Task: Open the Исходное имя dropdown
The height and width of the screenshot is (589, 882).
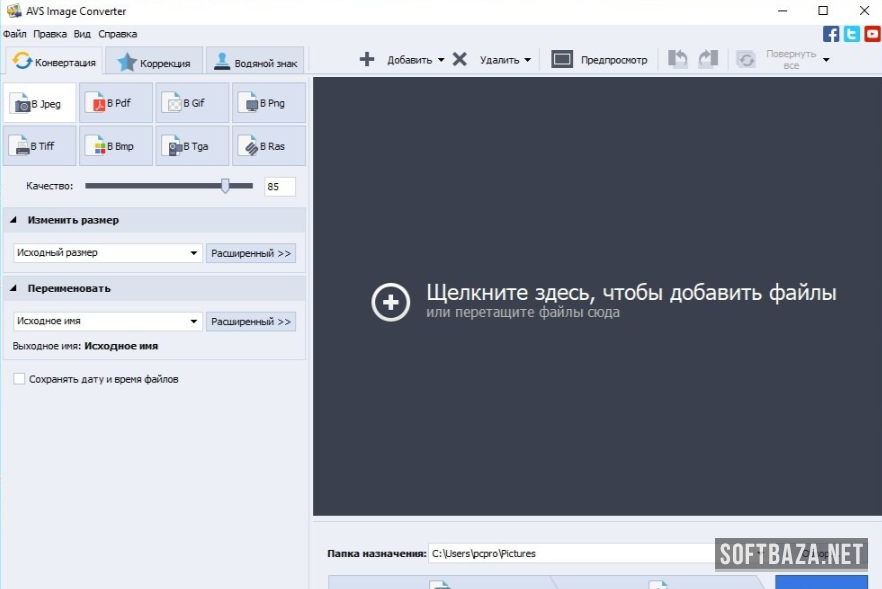Action: tap(108, 322)
